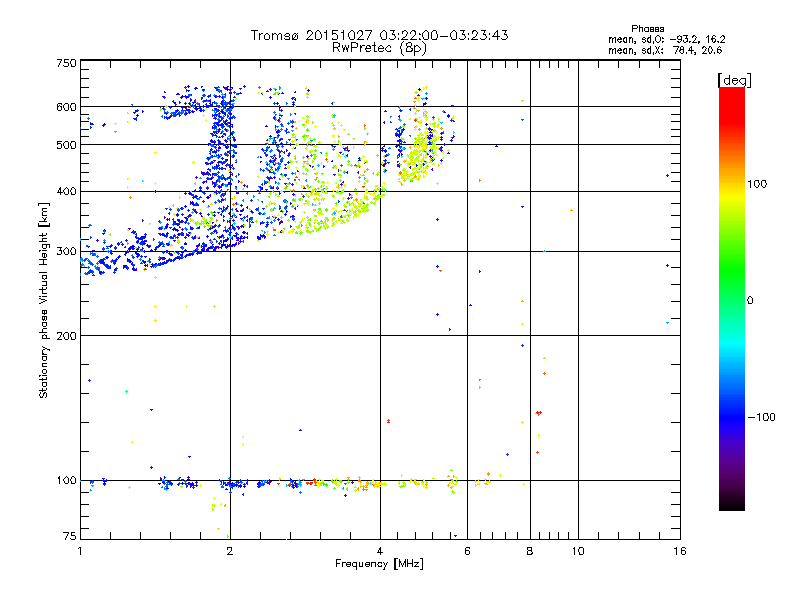Click the title 'Tromsø 20151027 03:22:00-03:23:43'
800x600 pixels.
pos(379,35)
